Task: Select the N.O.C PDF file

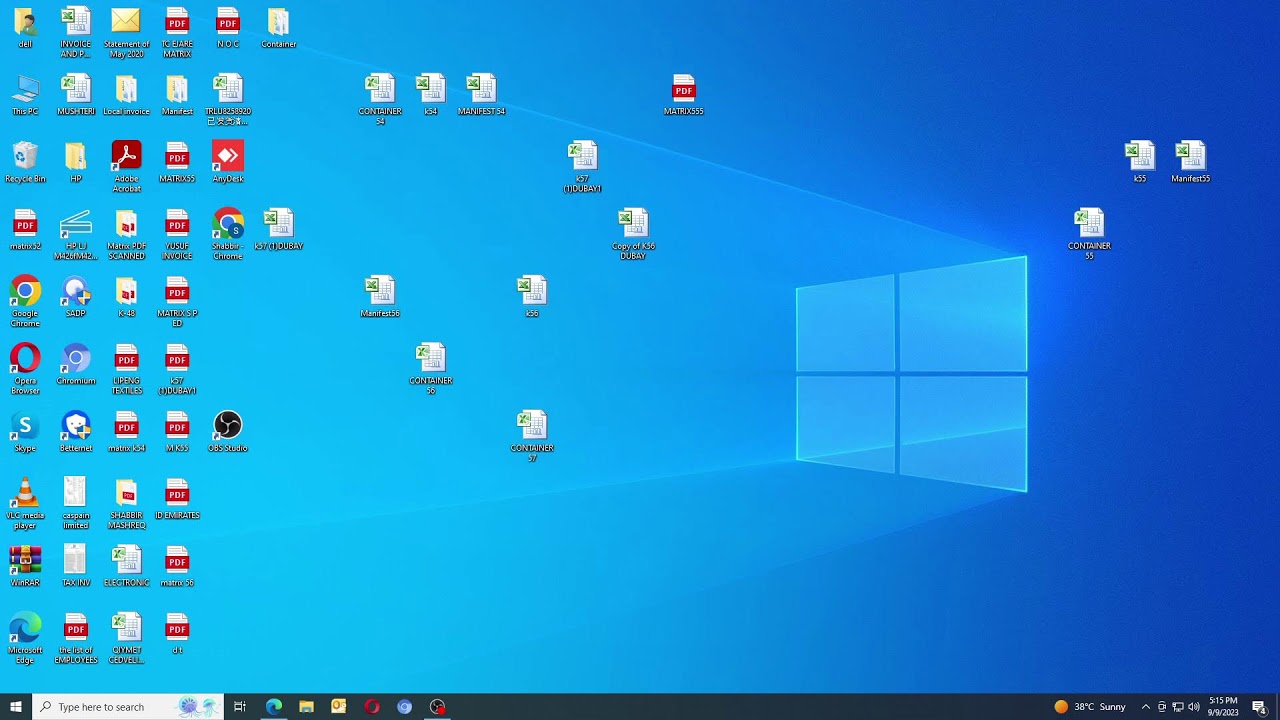Action: coord(228,28)
